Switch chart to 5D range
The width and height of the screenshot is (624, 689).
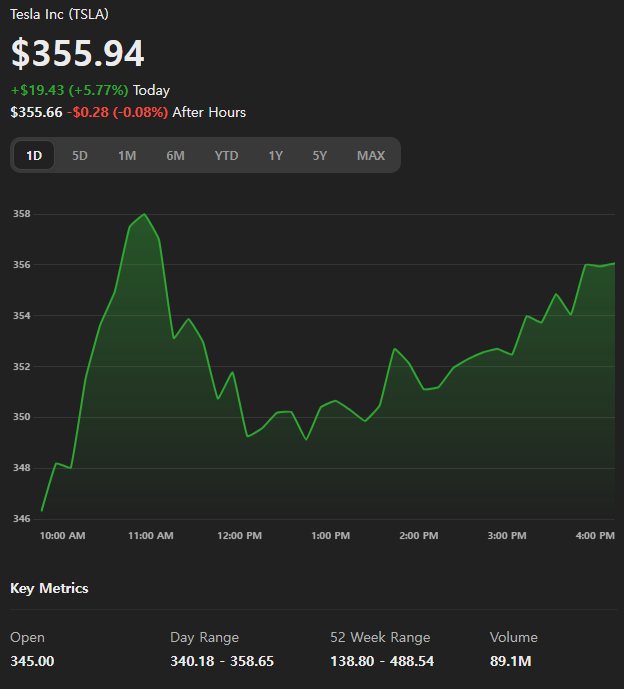click(80, 156)
